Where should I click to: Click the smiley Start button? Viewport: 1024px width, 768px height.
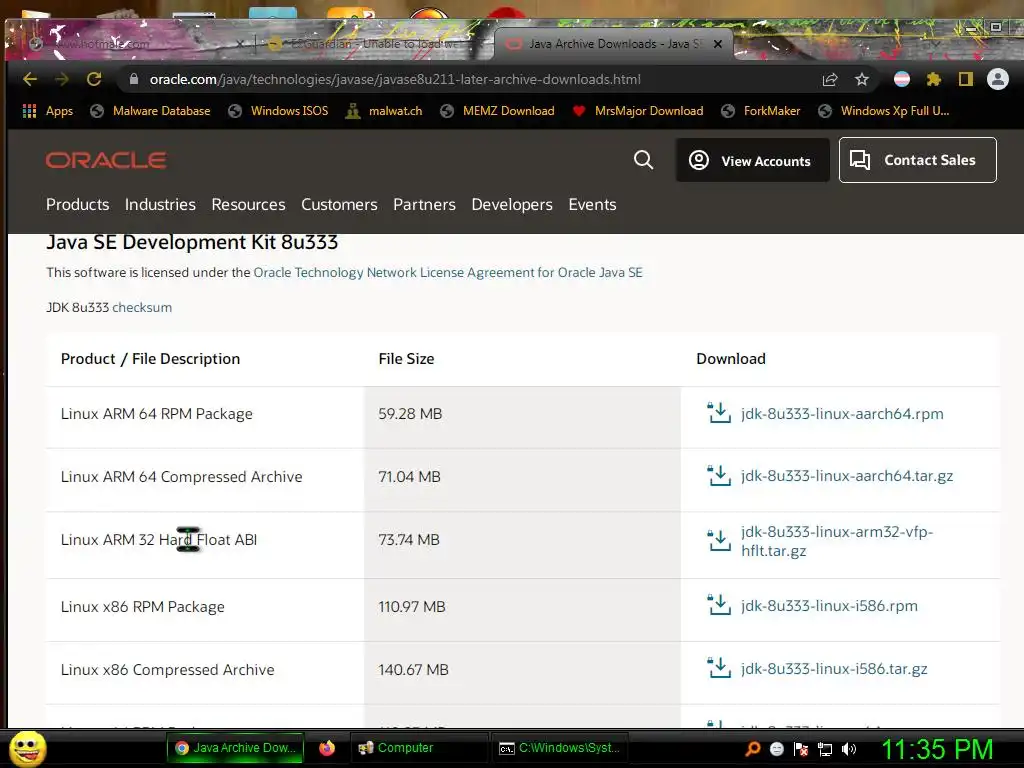point(27,748)
